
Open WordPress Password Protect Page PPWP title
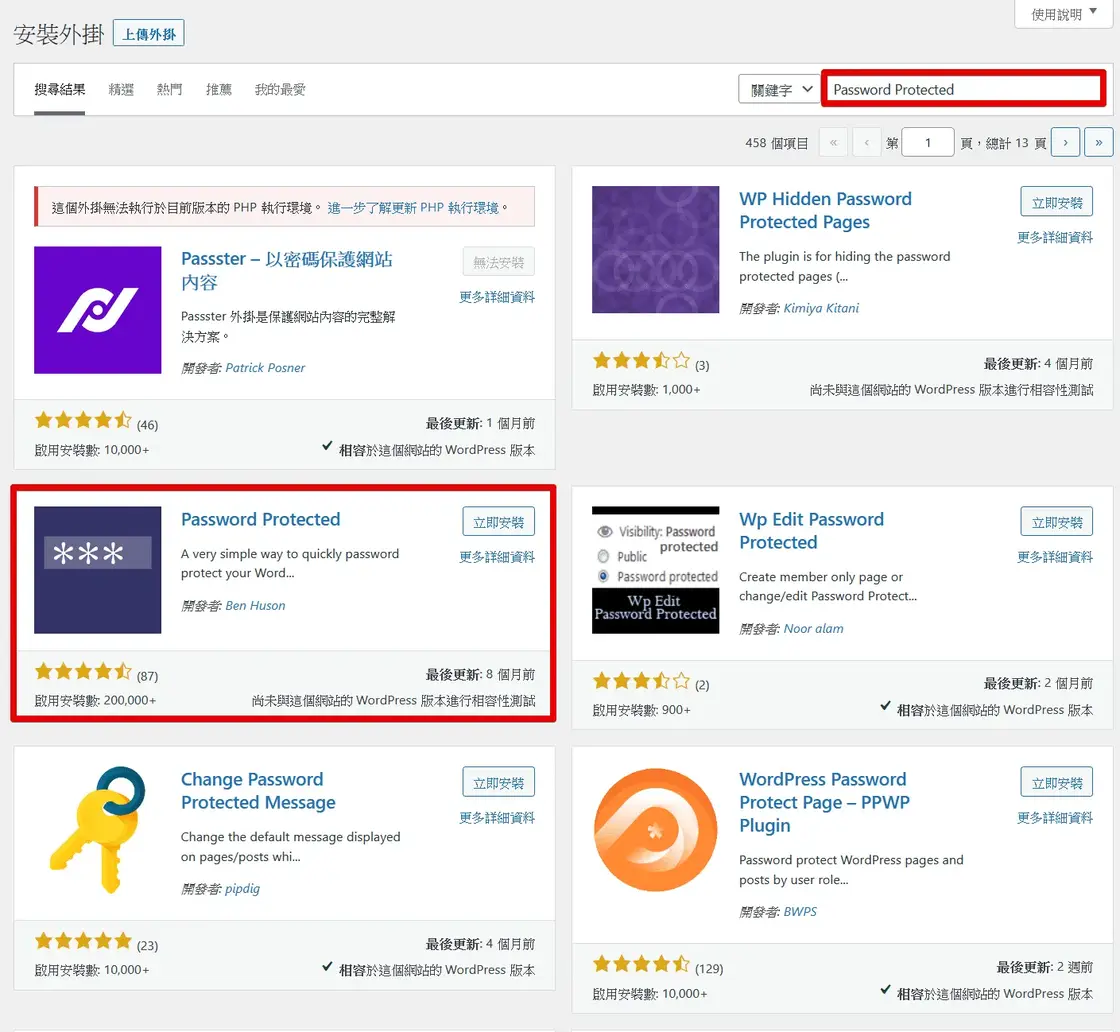[824, 802]
